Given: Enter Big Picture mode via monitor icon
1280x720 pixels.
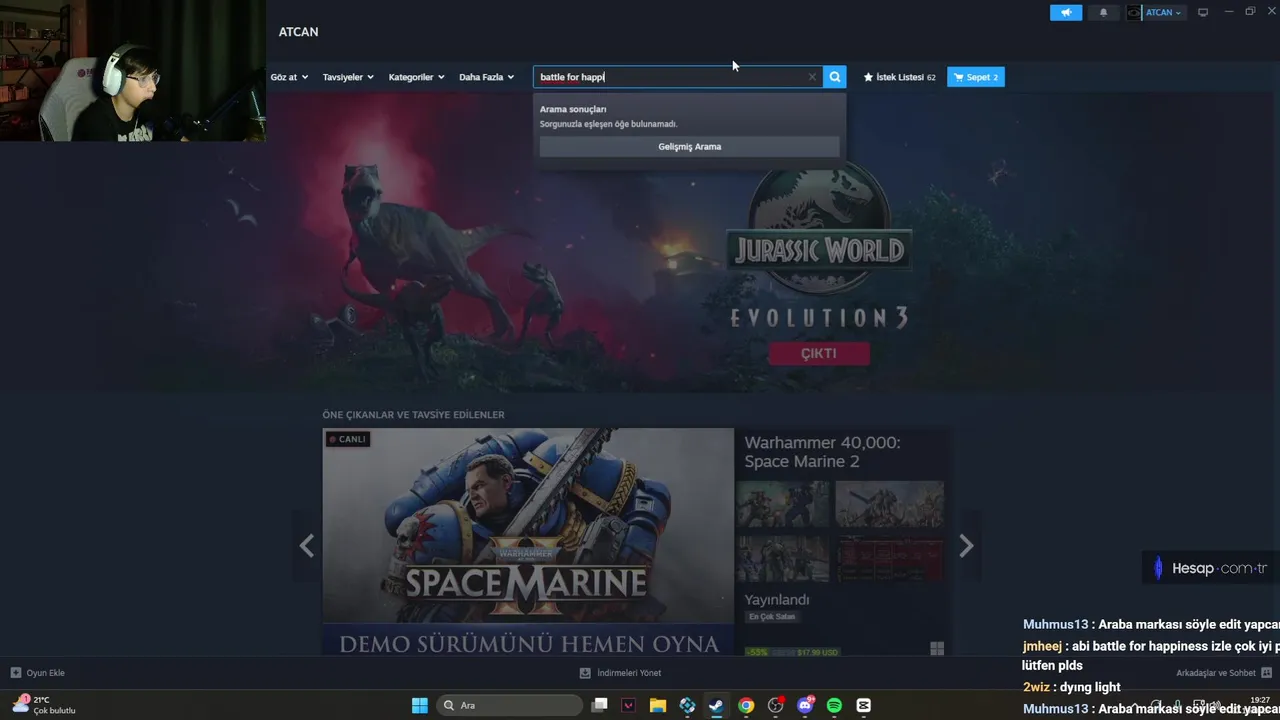Looking at the screenshot, I should (1203, 12).
